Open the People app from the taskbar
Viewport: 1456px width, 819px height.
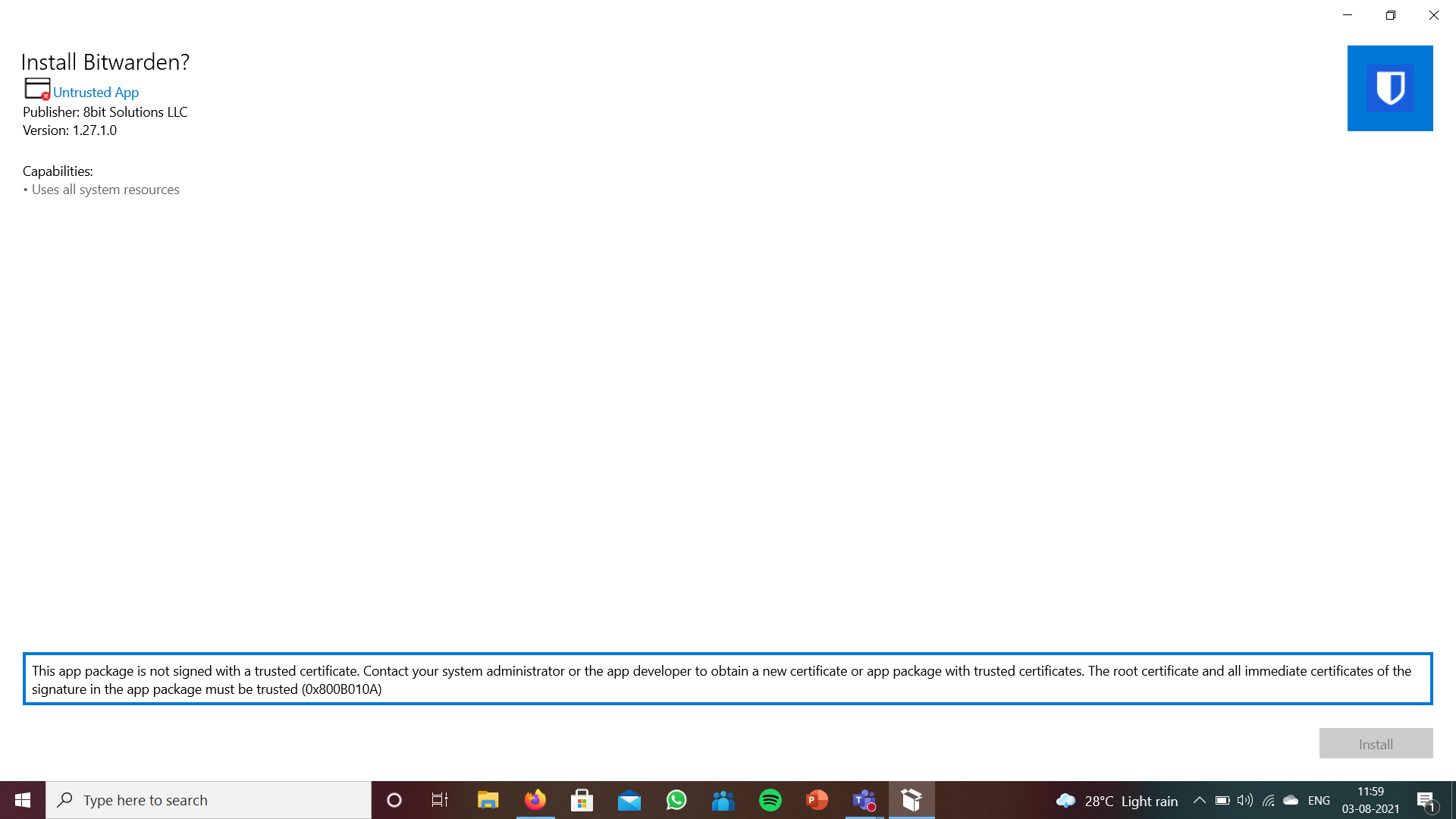point(723,800)
